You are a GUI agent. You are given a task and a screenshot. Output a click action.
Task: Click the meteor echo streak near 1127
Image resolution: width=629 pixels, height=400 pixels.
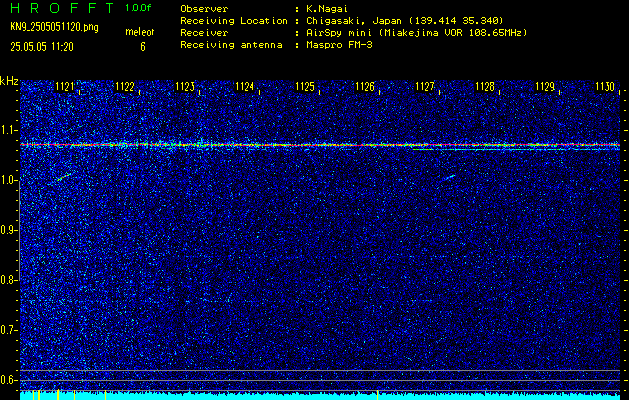click(x=448, y=178)
